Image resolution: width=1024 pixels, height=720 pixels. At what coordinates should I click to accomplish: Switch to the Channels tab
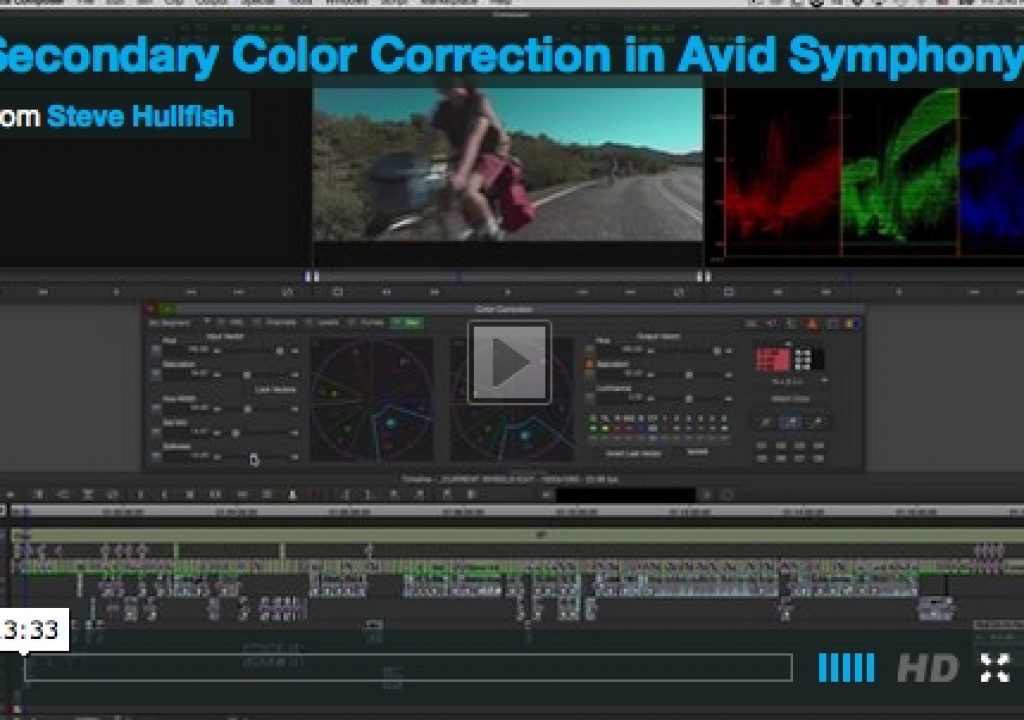point(276,323)
